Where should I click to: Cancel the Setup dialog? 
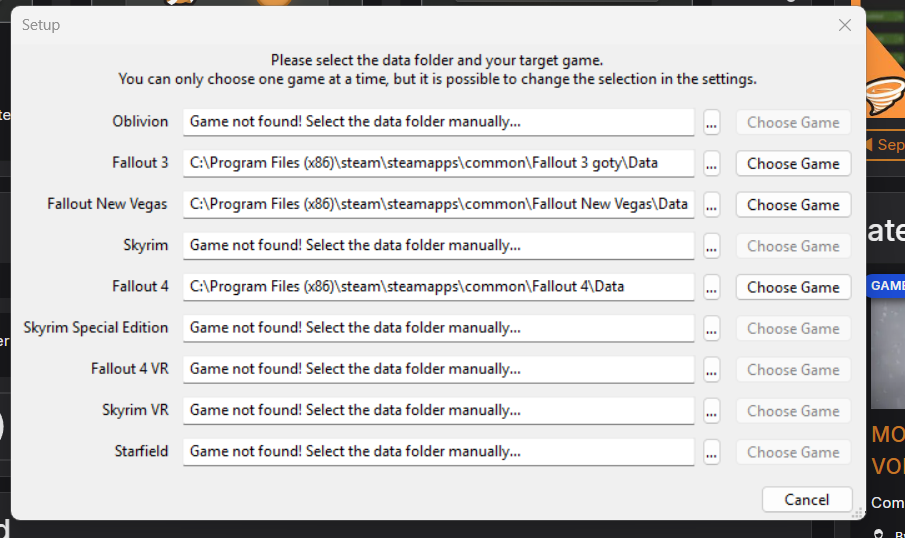[x=806, y=499]
